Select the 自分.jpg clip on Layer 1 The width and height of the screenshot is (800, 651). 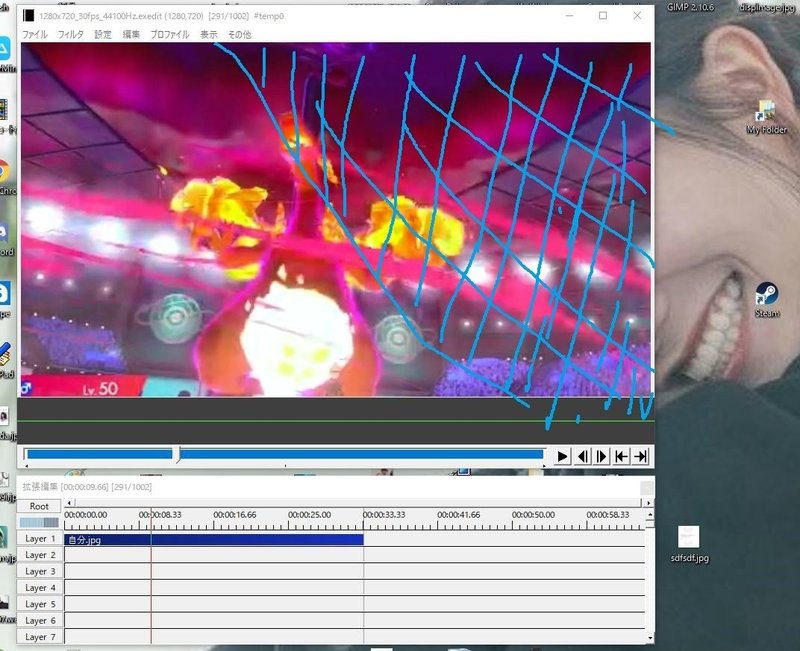point(214,540)
